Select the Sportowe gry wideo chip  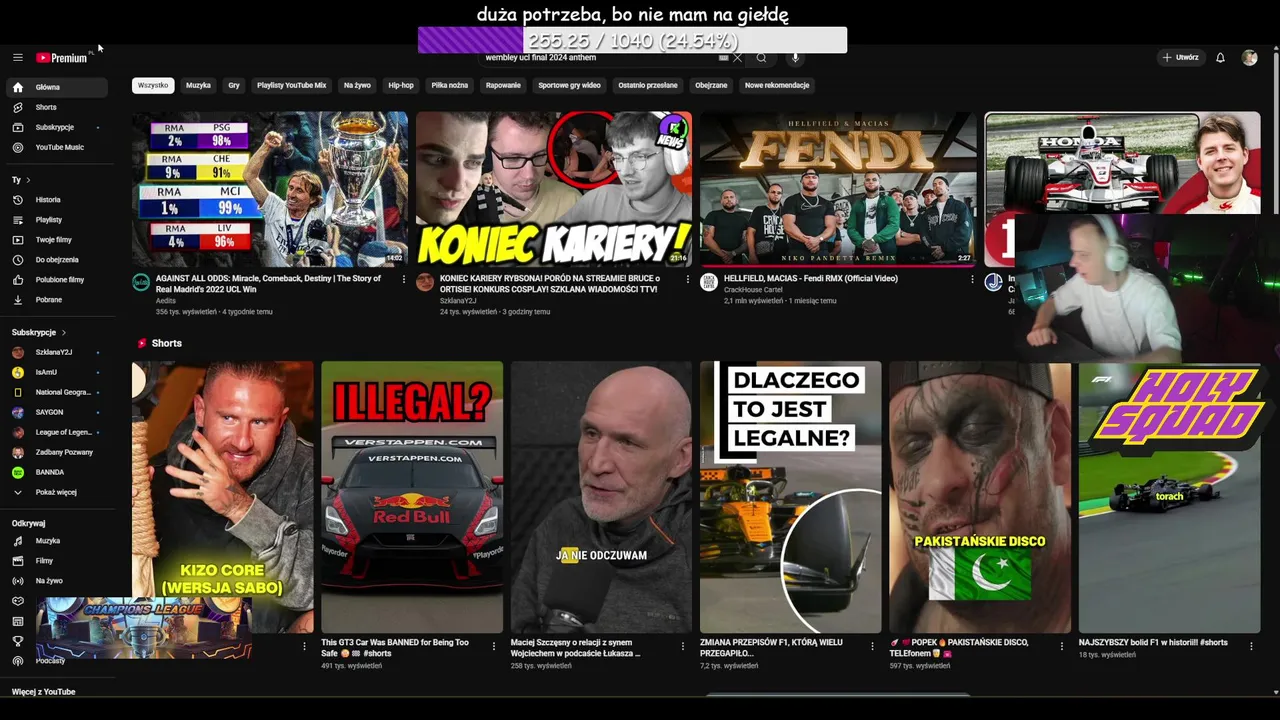[x=569, y=86]
